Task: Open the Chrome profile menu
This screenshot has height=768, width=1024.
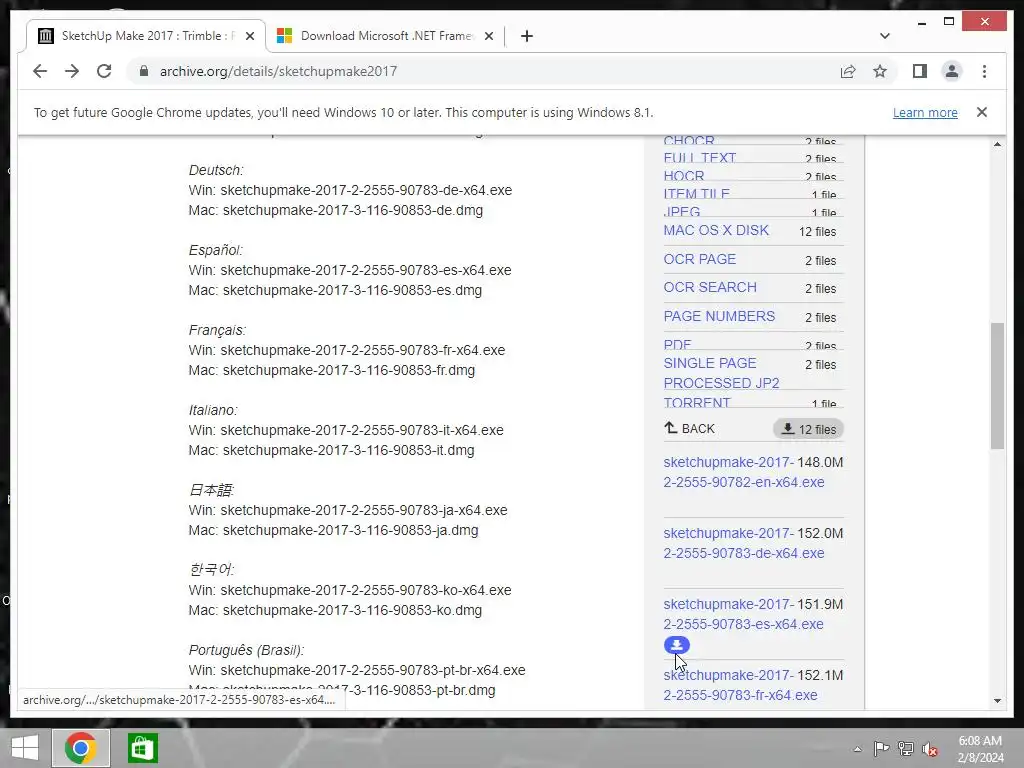Action: [x=952, y=71]
